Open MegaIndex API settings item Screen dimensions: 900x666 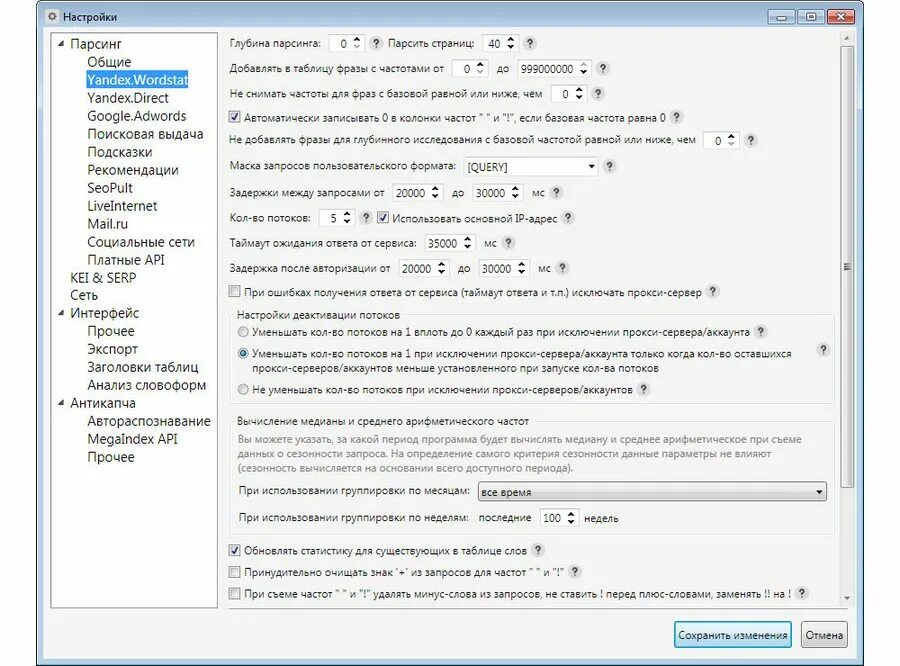[x=132, y=439]
